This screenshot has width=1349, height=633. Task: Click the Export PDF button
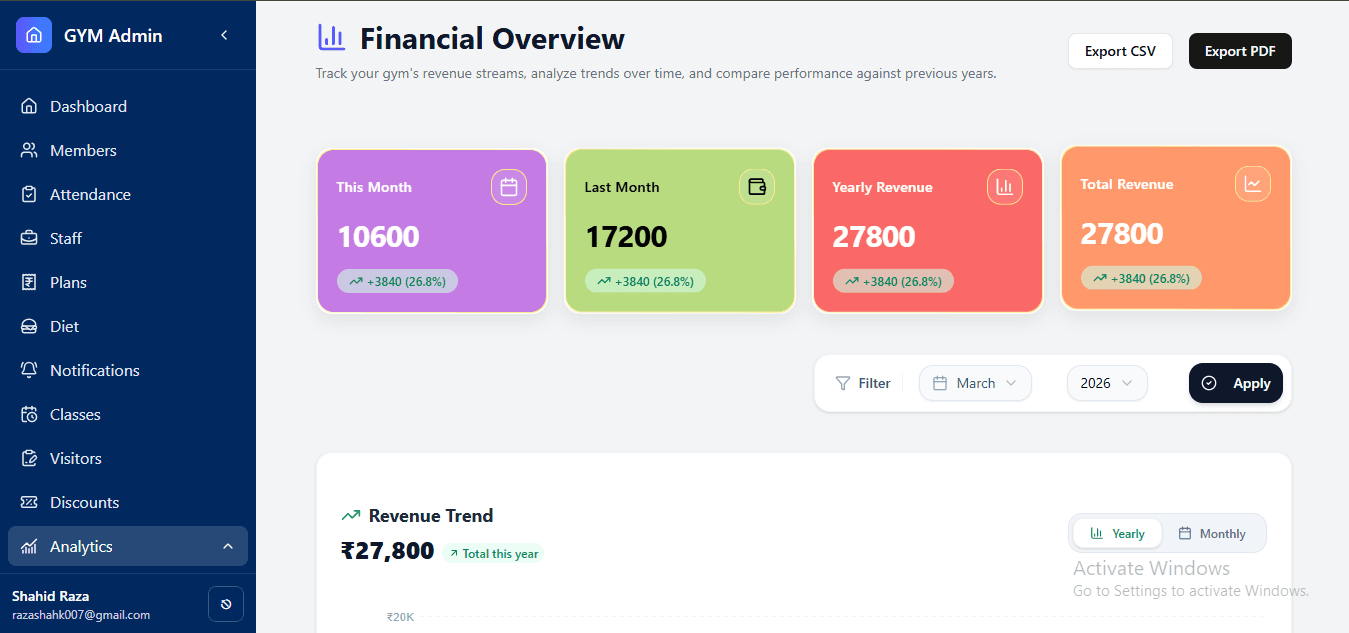(x=1240, y=50)
